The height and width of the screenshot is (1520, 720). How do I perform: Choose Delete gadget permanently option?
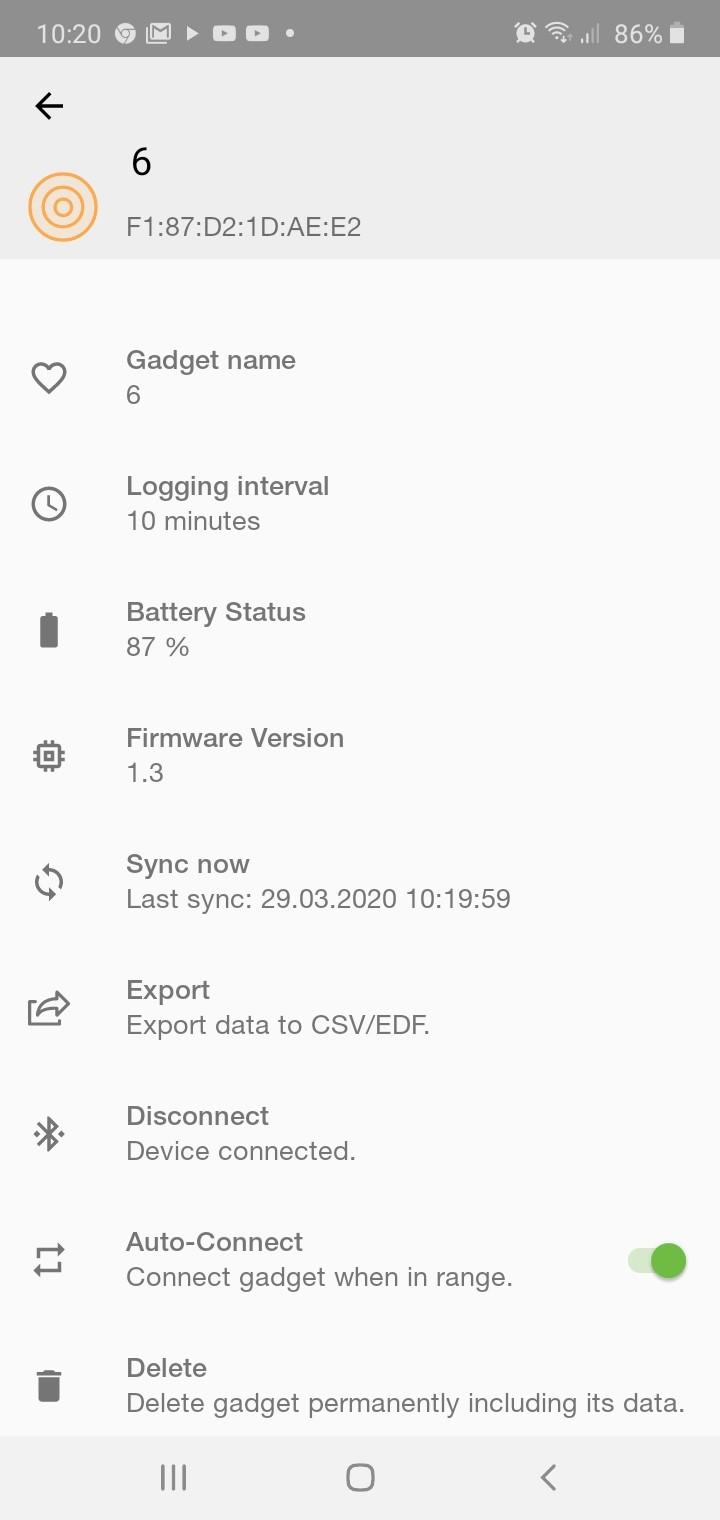pos(360,1386)
